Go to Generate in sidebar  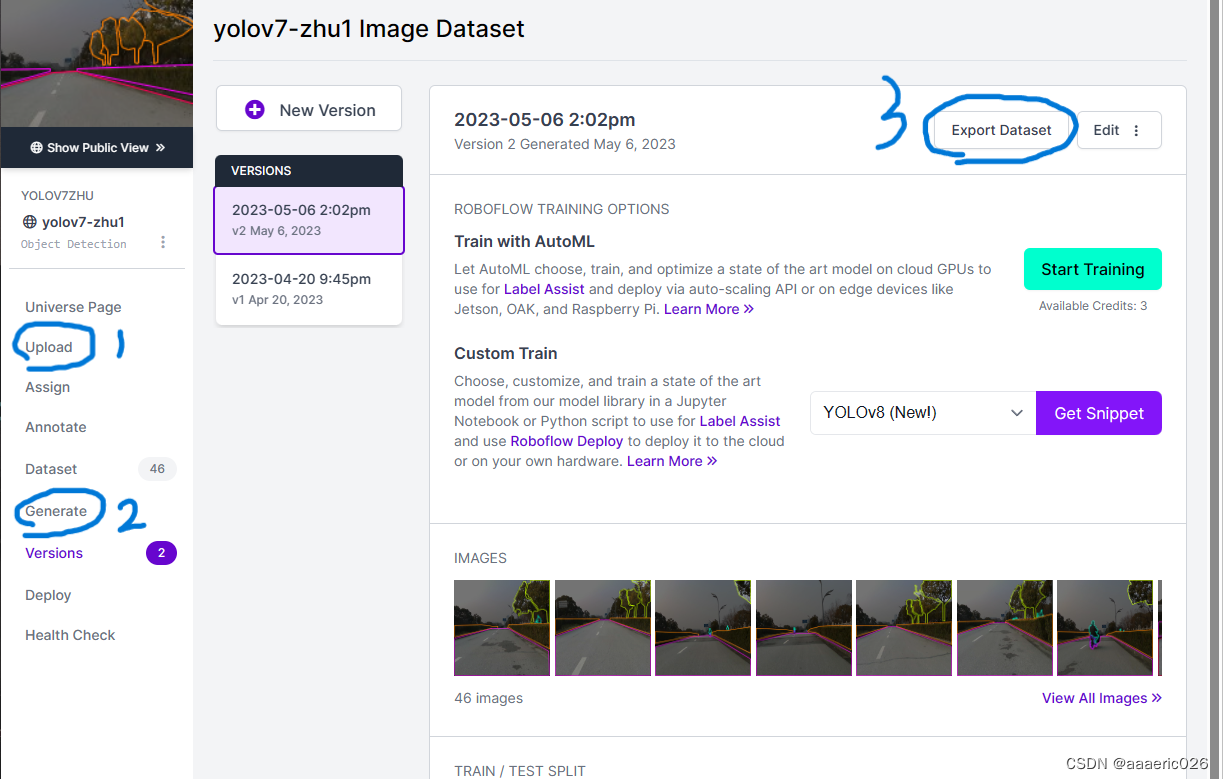(x=56, y=511)
